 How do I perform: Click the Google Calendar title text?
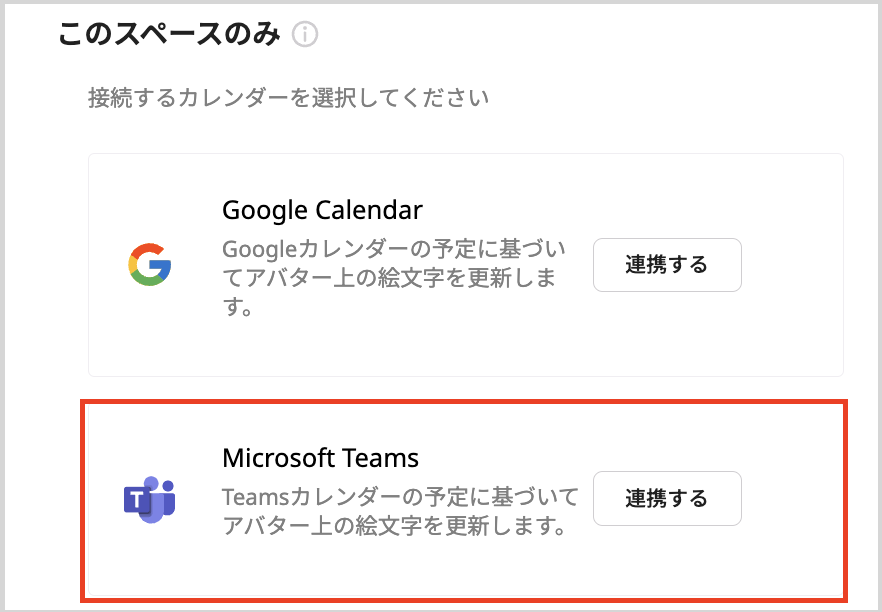coord(321,210)
